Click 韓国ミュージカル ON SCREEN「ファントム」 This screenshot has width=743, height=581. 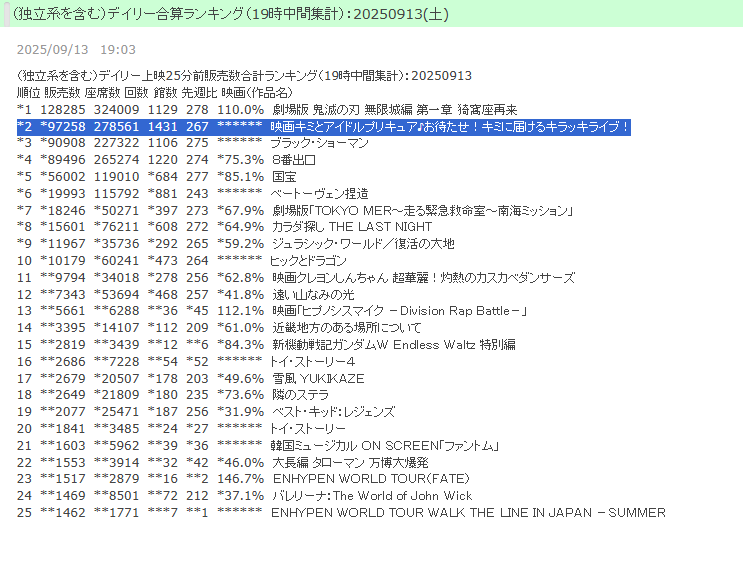click(384, 446)
